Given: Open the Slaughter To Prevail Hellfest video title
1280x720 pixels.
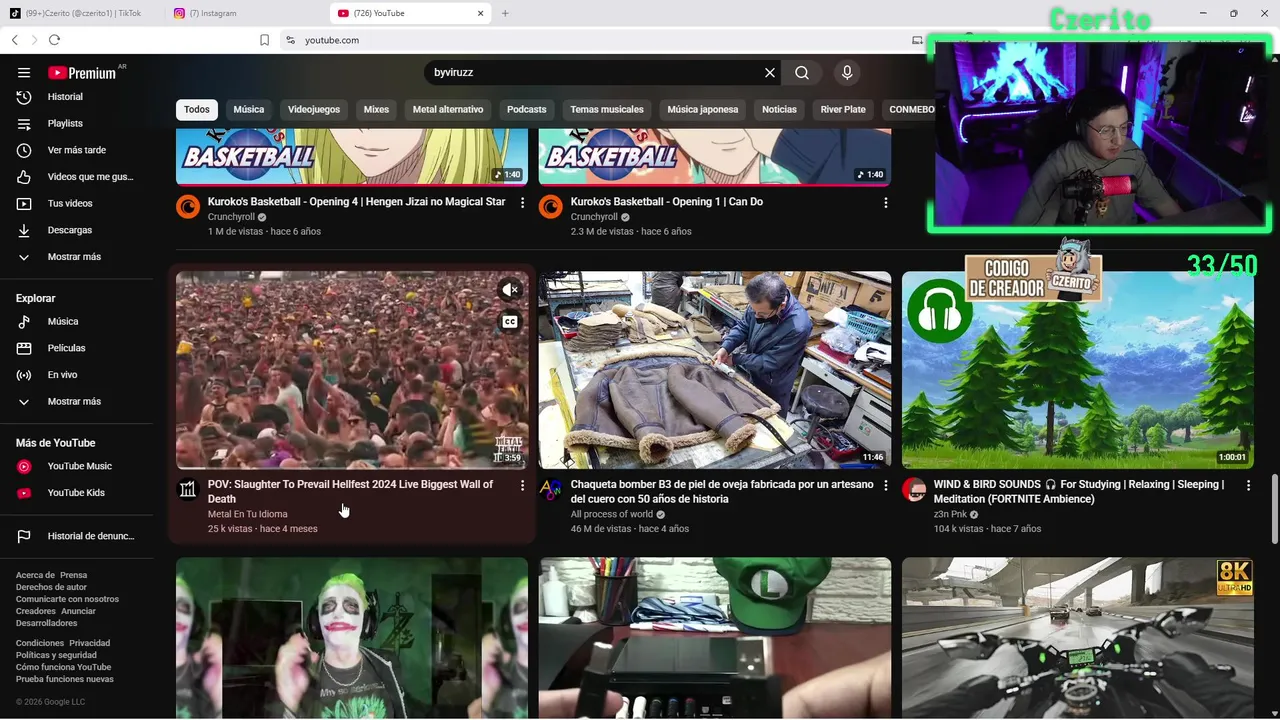Looking at the screenshot, I should click(350, 491).
